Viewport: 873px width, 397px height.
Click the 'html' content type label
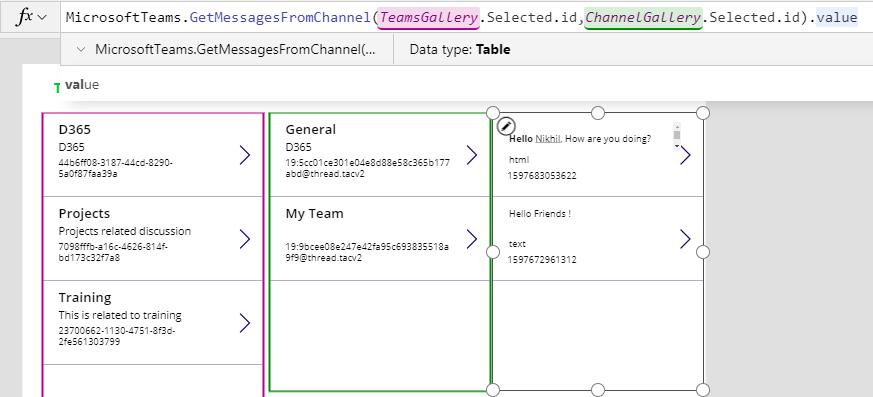coord(519,160)
